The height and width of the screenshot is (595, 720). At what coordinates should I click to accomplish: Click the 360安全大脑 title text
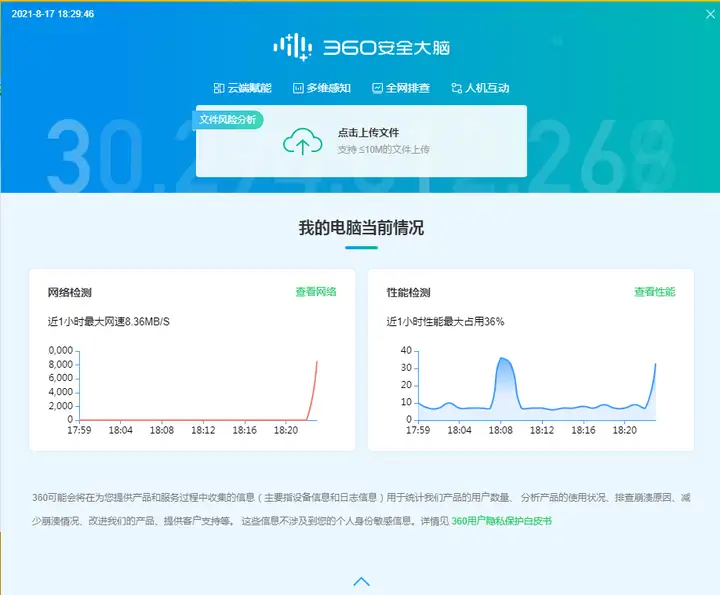(387, 47)
